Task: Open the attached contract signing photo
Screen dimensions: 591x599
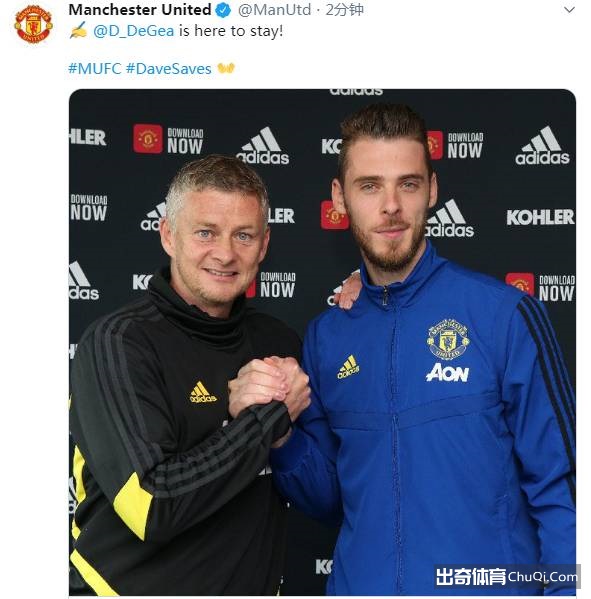Action: (x=322, y=342)
